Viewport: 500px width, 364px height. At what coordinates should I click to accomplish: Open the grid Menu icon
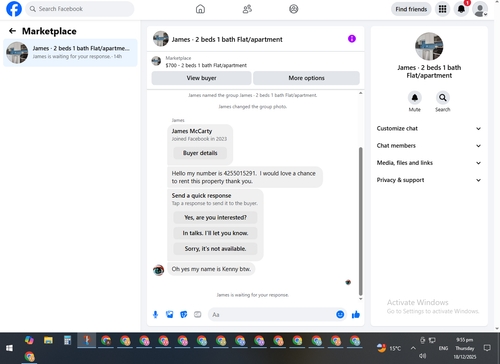tap(442, 9)
